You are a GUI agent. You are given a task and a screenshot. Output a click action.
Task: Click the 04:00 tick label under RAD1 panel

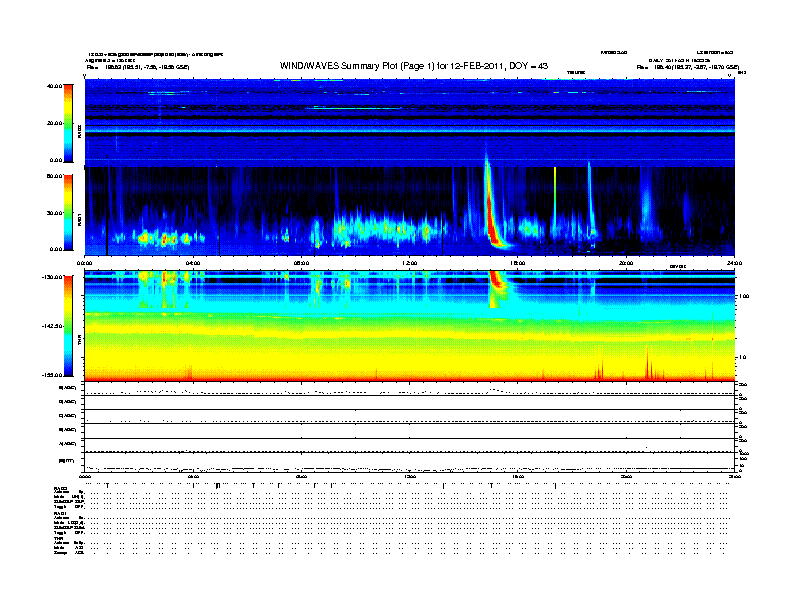pyautogui.click(x=192, y=263)
